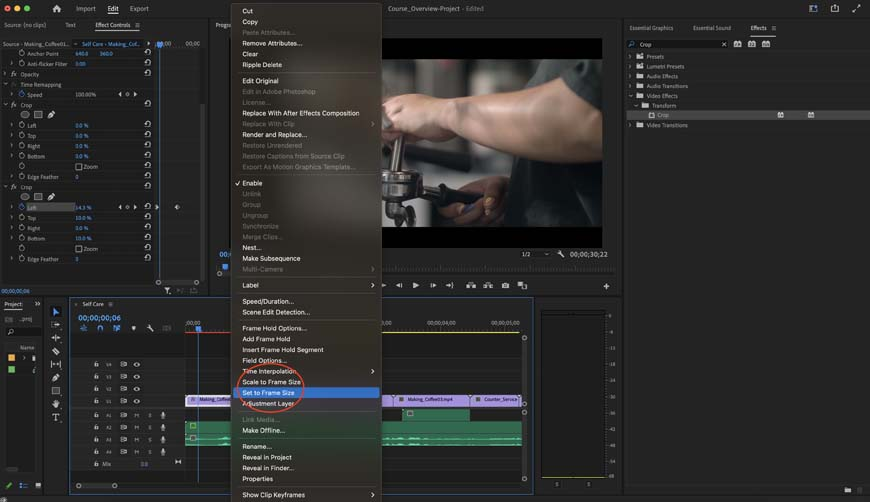Toggle V1 track output eye
Image resolution: width=870 pixels, height=502 pixels.
tap(136, 401)
